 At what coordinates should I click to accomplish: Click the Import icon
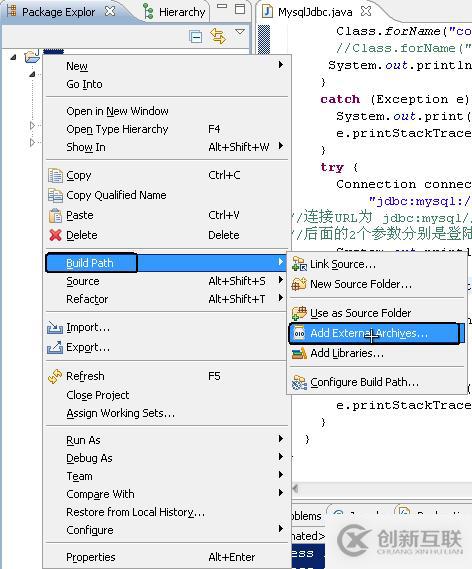[x=55, y=328]
